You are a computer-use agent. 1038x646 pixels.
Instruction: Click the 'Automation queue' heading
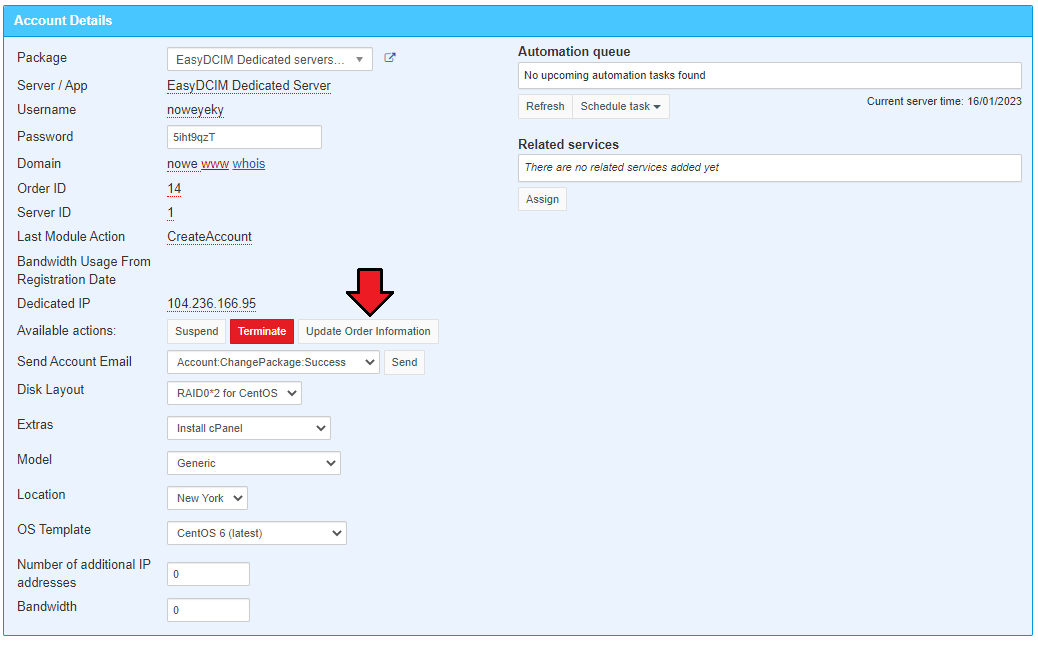point(574,52)
